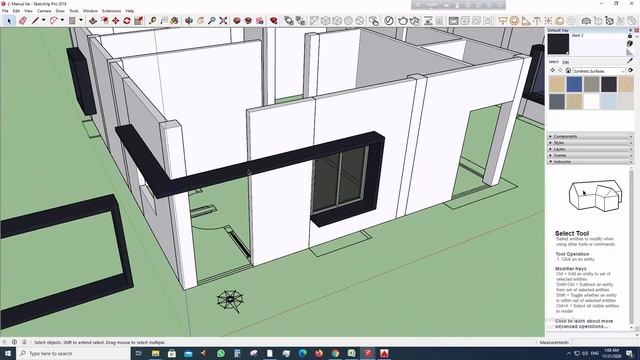Click the Measurements input box

[604, 342]
